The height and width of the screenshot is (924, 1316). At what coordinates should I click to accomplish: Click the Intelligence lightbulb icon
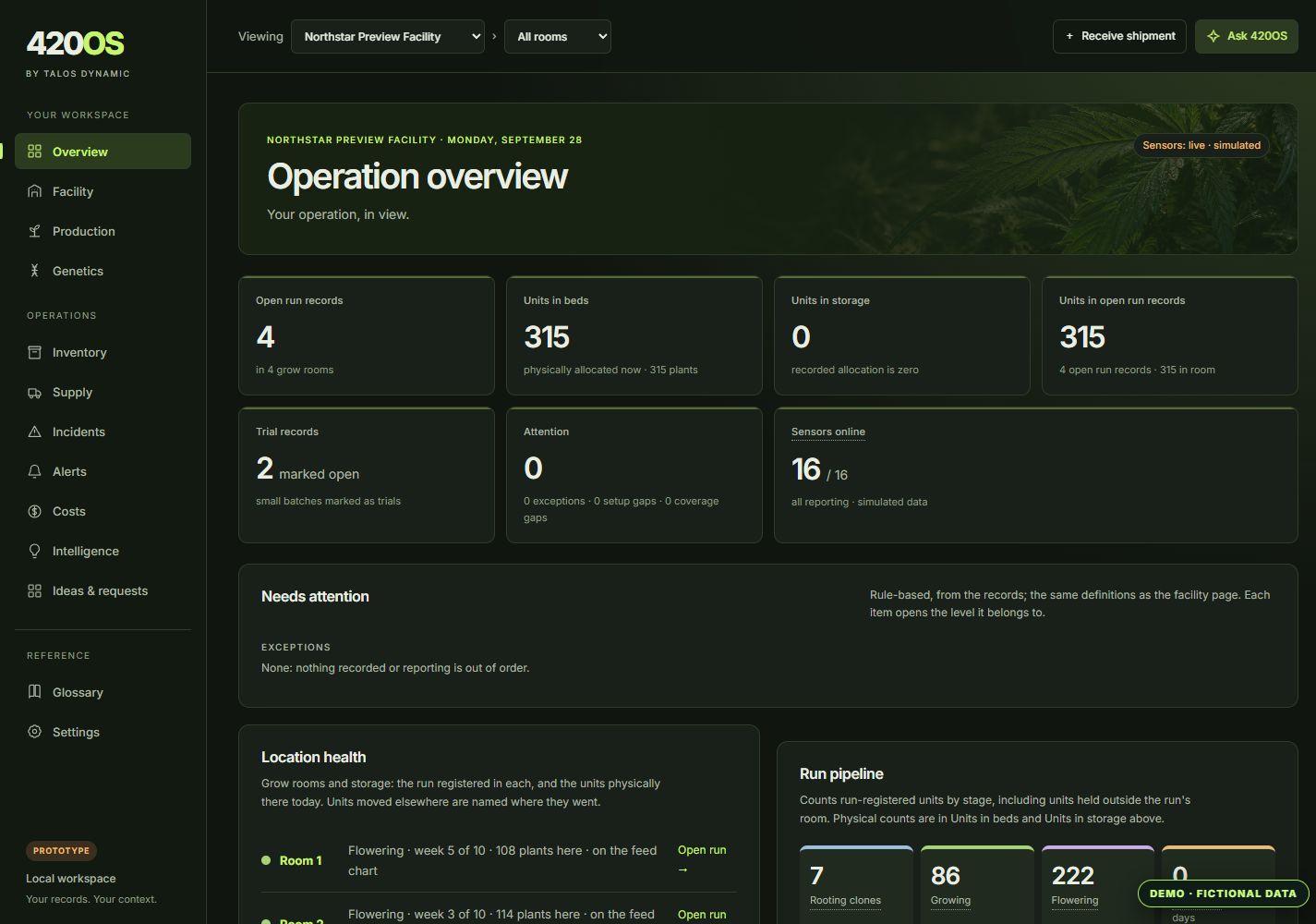pyautogui.click(x=34, y=551)
